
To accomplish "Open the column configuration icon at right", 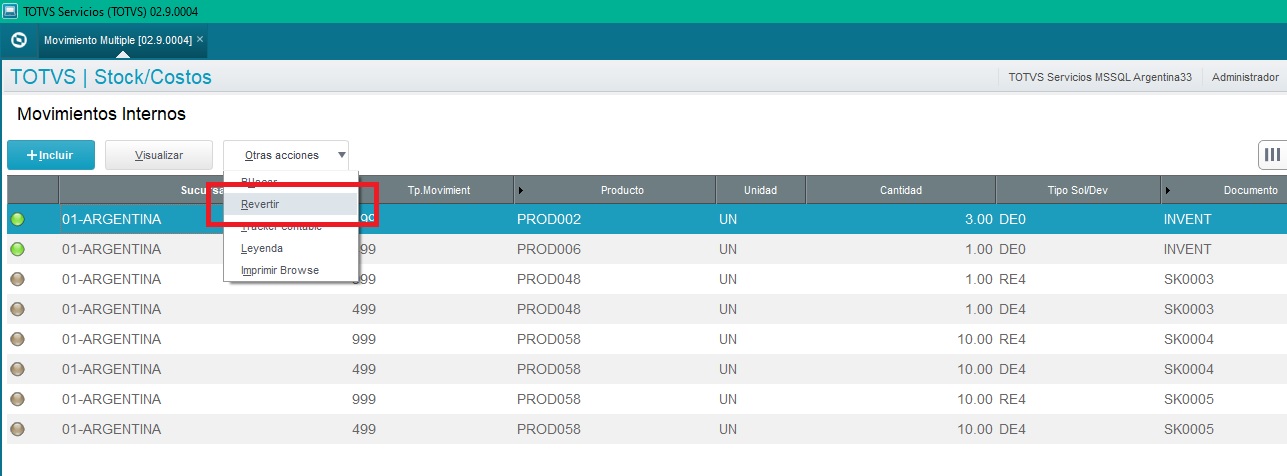I will tap(1272, 155).
